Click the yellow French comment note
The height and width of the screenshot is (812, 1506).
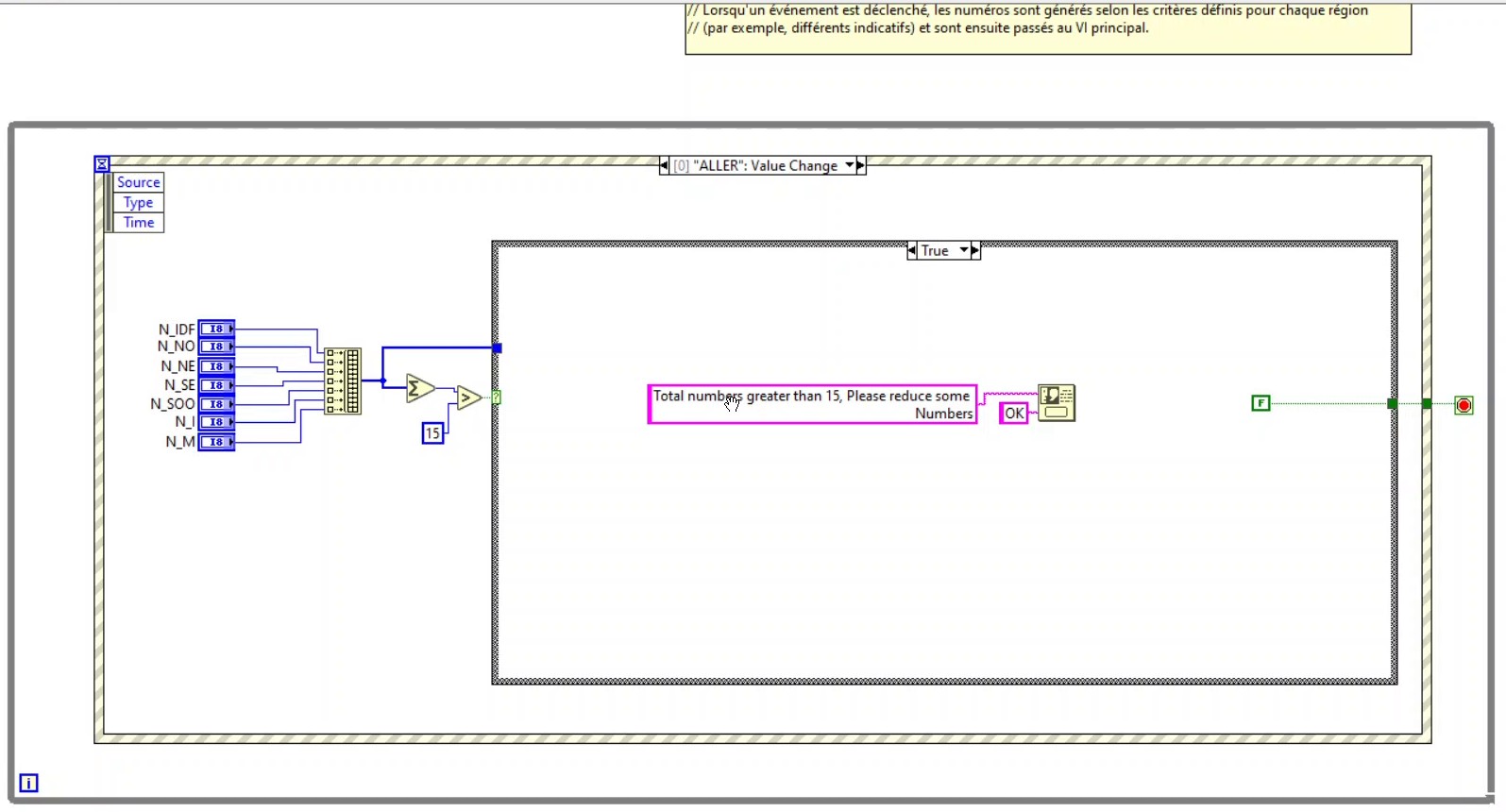pyautogui.click(x=1048, y=28)
